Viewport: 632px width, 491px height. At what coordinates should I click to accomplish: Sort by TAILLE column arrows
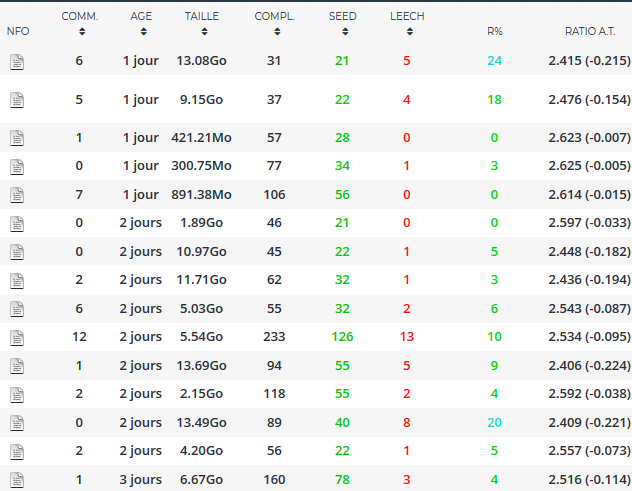204,31
